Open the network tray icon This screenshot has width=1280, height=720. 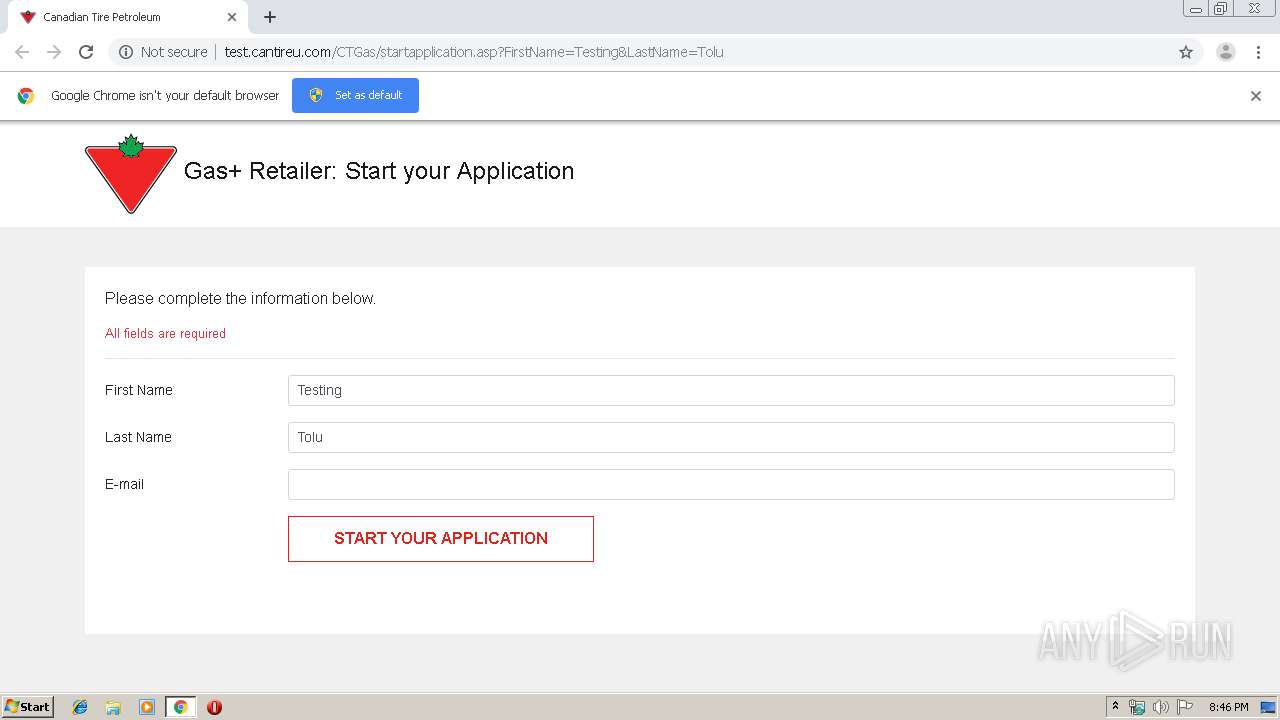[x=1137, y=707]
